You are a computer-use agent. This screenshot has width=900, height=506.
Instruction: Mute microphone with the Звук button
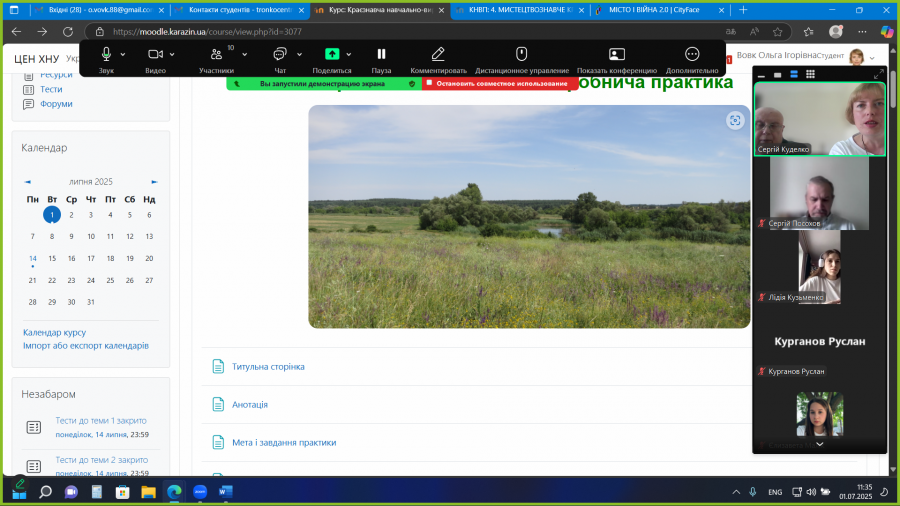pyautogui.click(x=106, y=60)
